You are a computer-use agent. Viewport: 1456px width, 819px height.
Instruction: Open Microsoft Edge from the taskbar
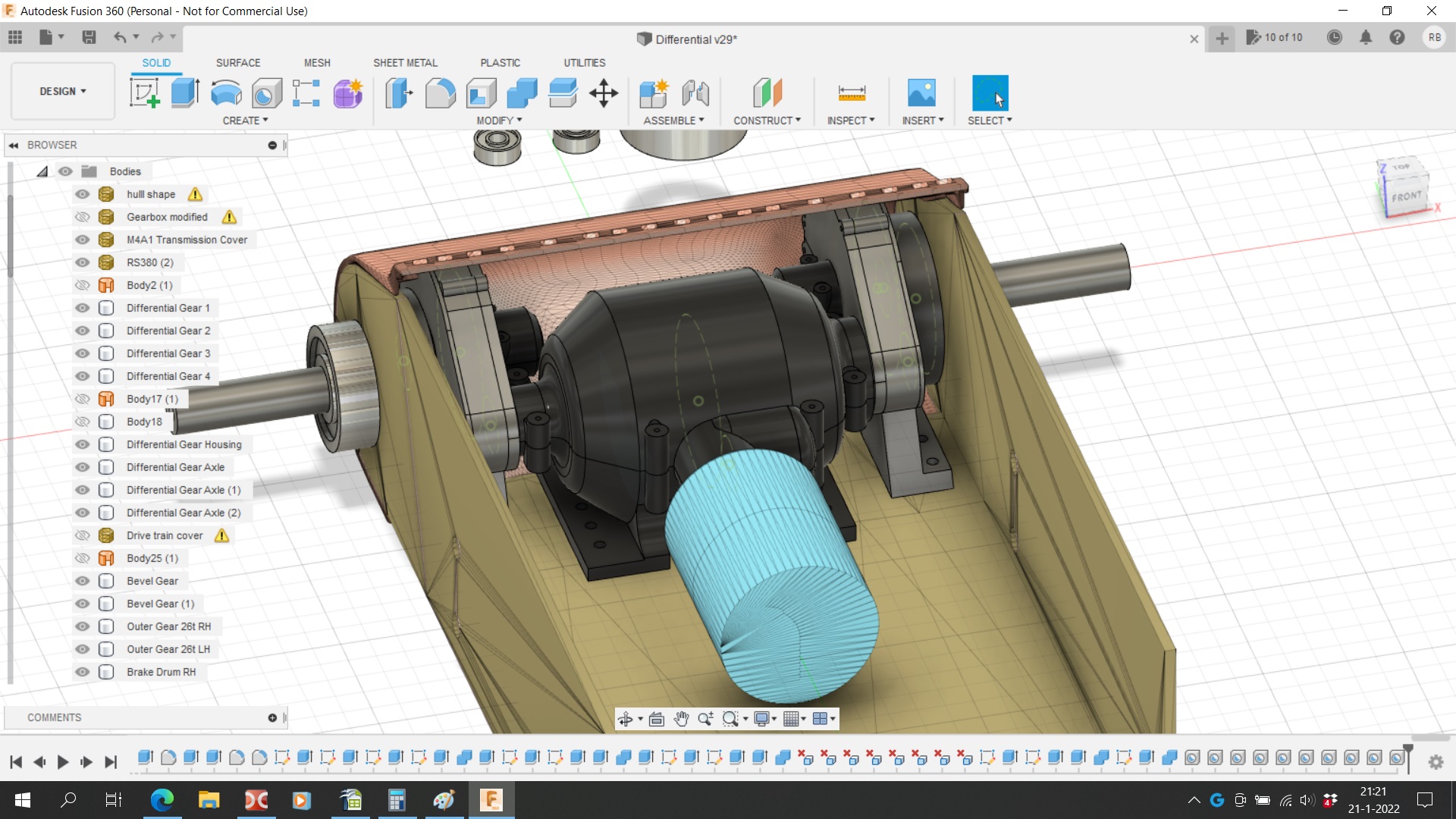[162, 800]
